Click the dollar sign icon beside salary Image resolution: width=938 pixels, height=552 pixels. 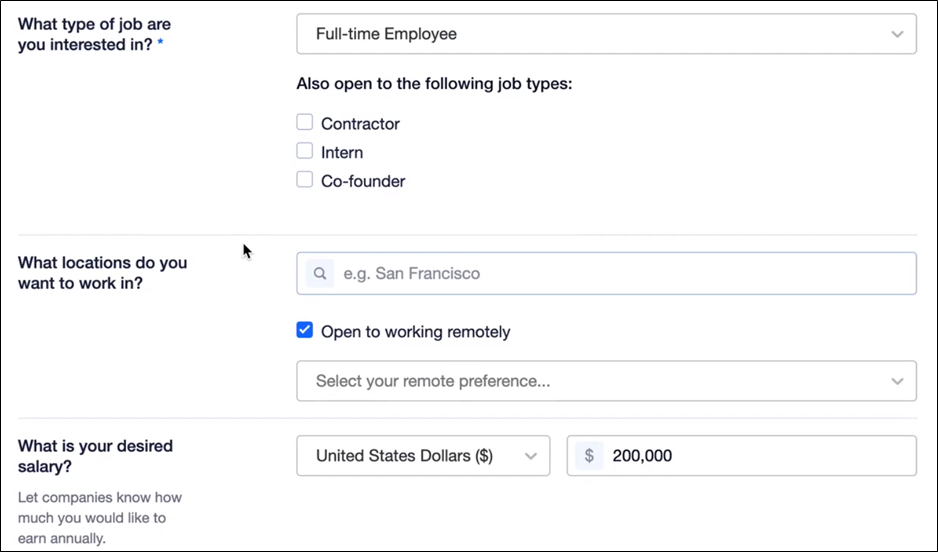[589, 456]
